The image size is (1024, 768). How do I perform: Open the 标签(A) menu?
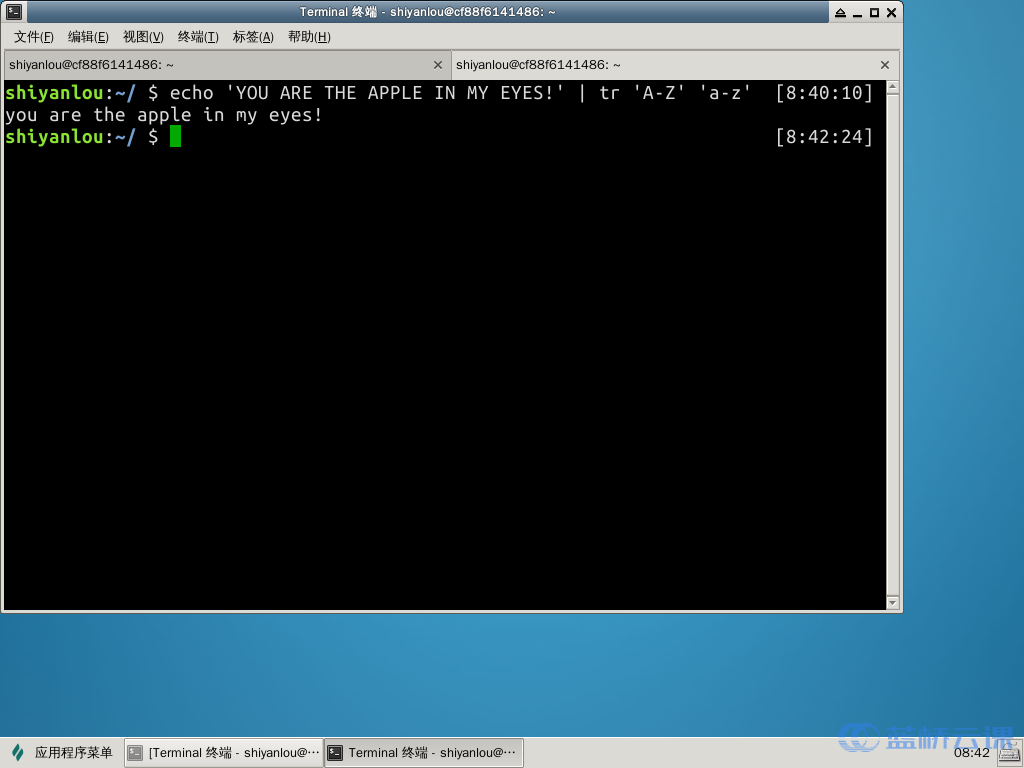click(x=252, y=37)
